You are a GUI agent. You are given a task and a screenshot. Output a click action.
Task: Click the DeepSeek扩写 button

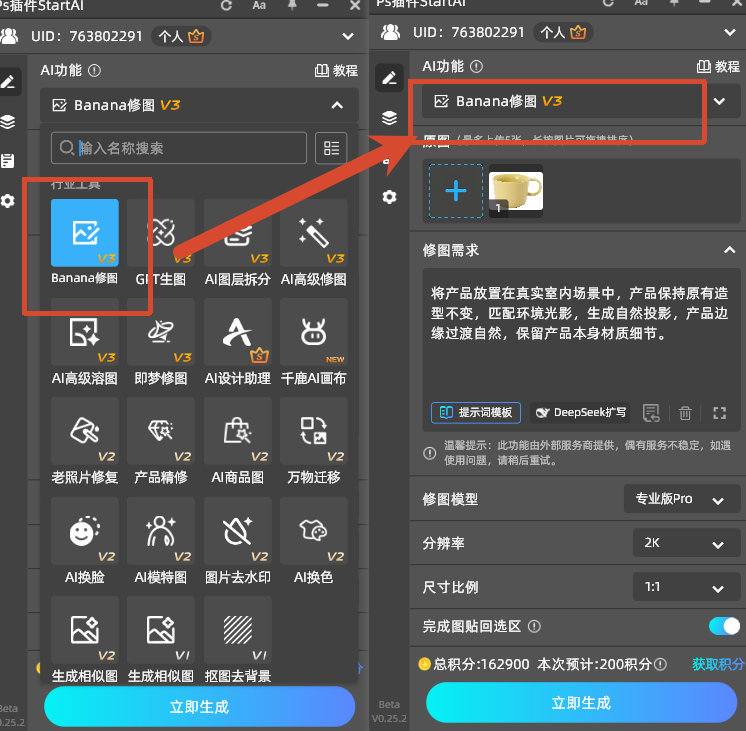(580, 413)
